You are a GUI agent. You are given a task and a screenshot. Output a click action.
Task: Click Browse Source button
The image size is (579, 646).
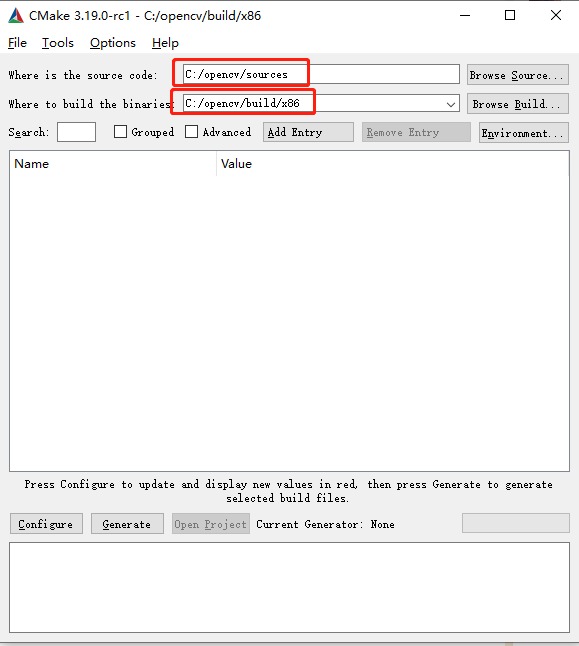[x=518, y=75]
